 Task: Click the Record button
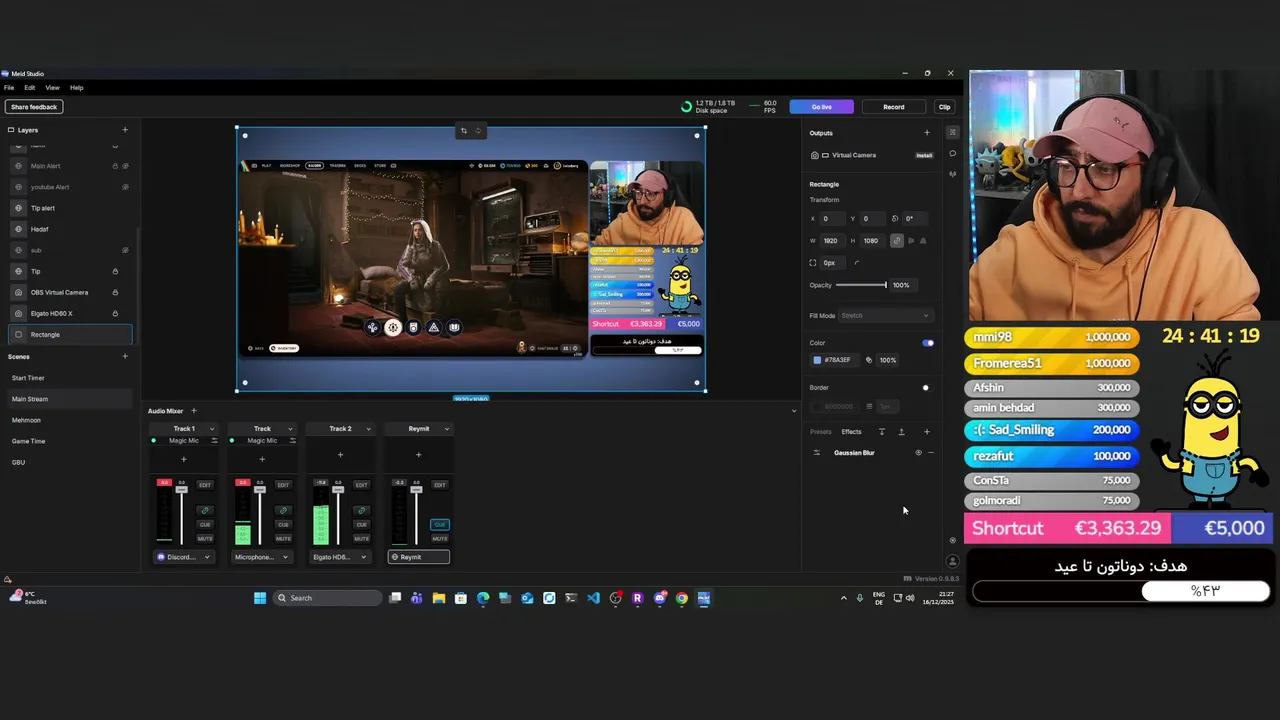[x=893, y=107]
